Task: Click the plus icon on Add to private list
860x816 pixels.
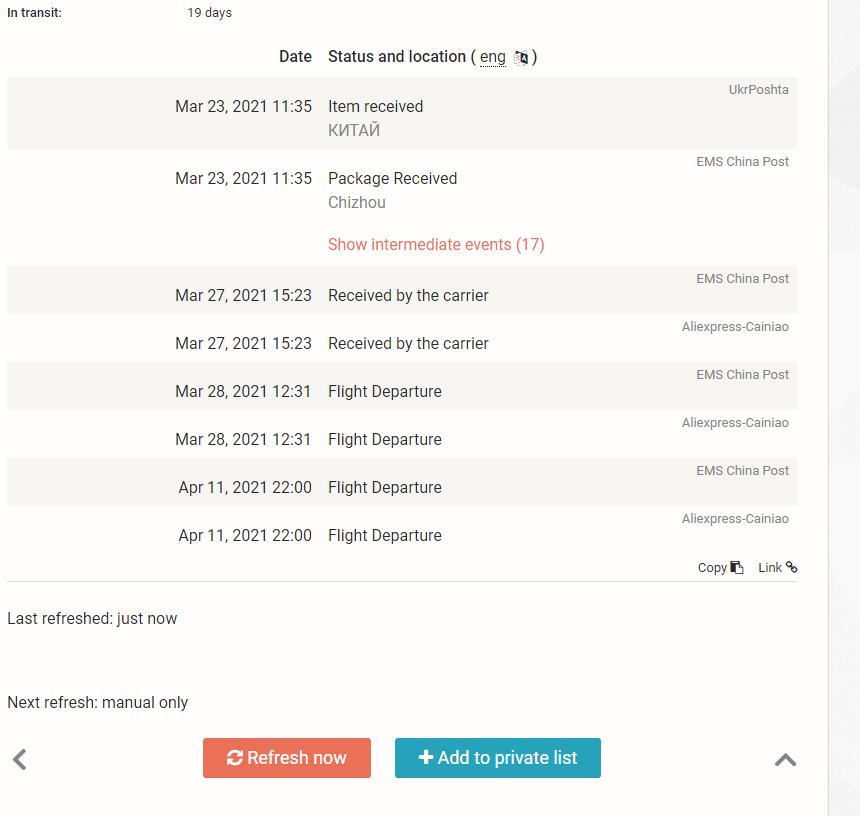Action: tap(426, 757)
